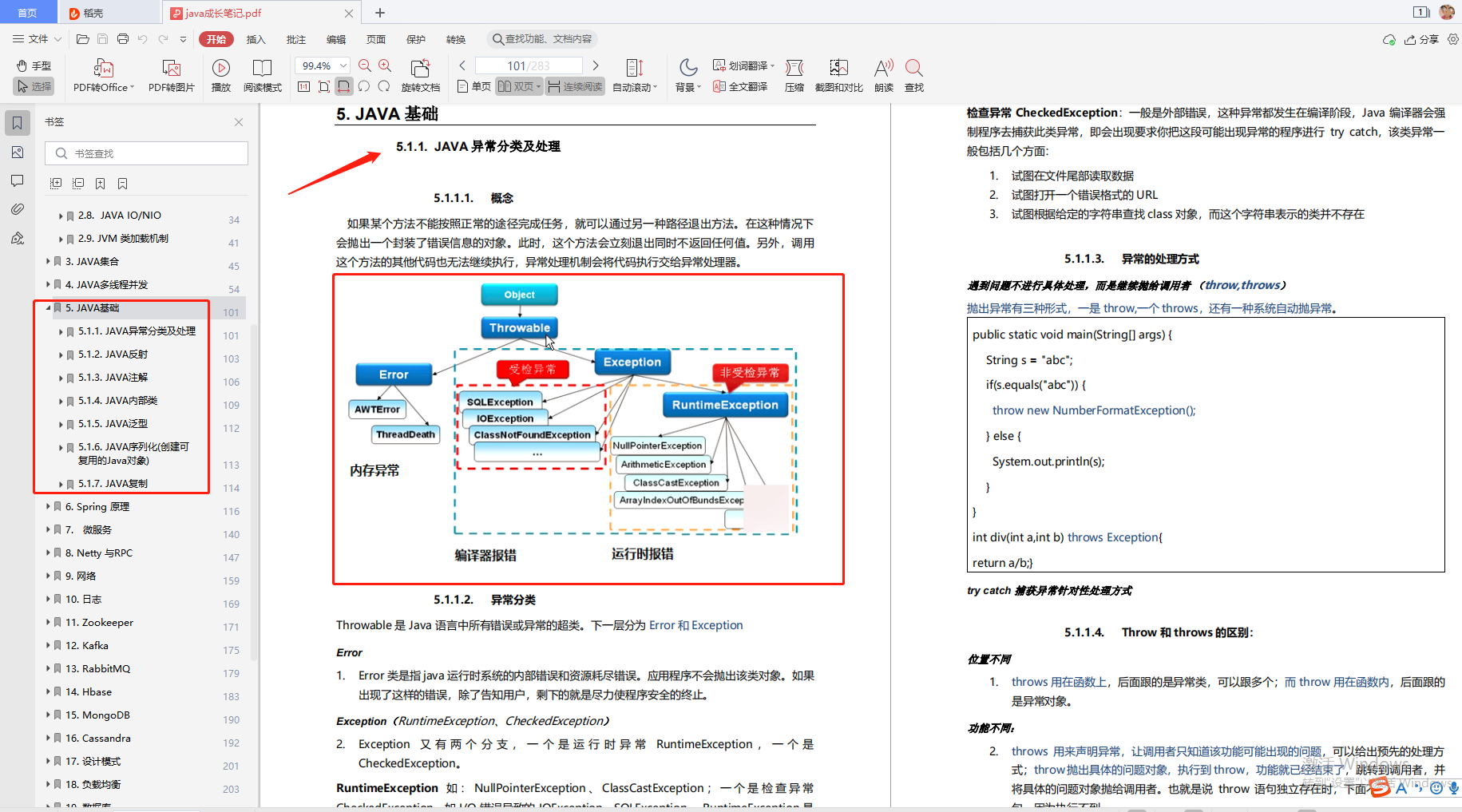Switch to 手型 hand tool
1462x812 pixels.
point(34,65)
